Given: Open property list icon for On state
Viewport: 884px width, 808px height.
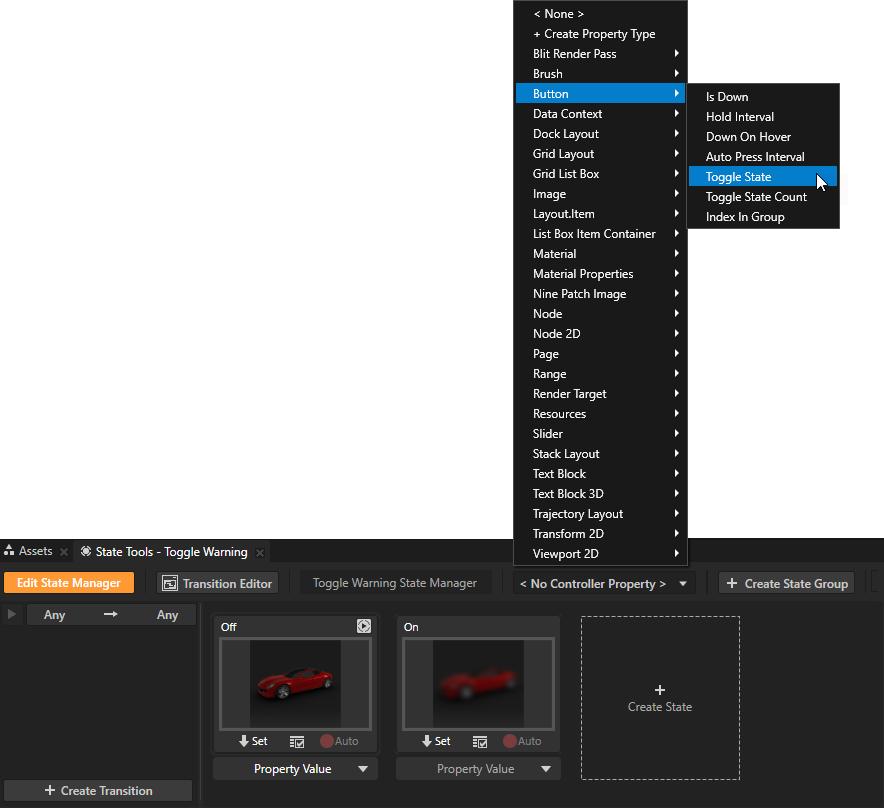Looking at the screenshot, I should [x=480, y=741].
